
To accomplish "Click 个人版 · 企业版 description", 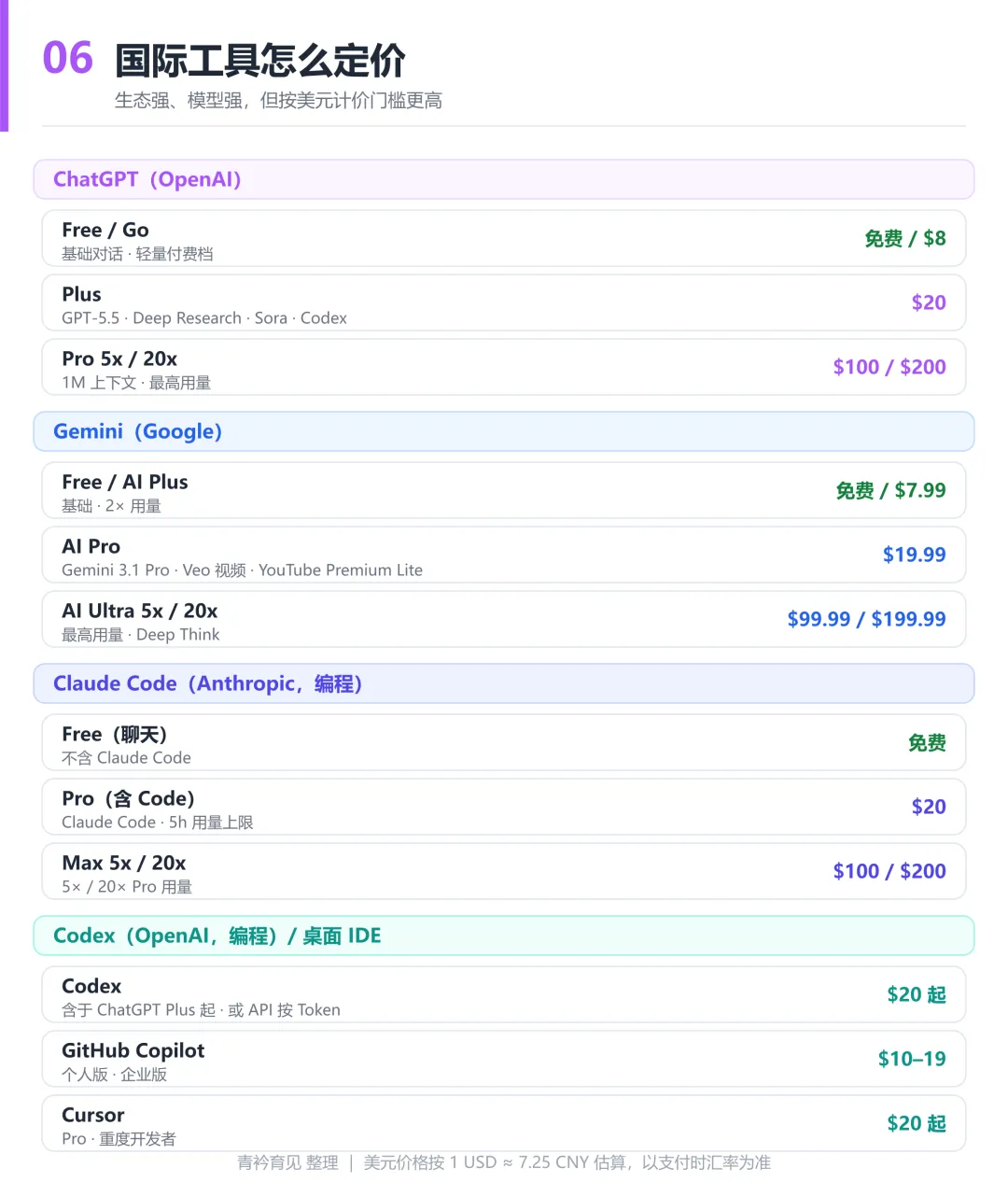I will [115, 1075].
